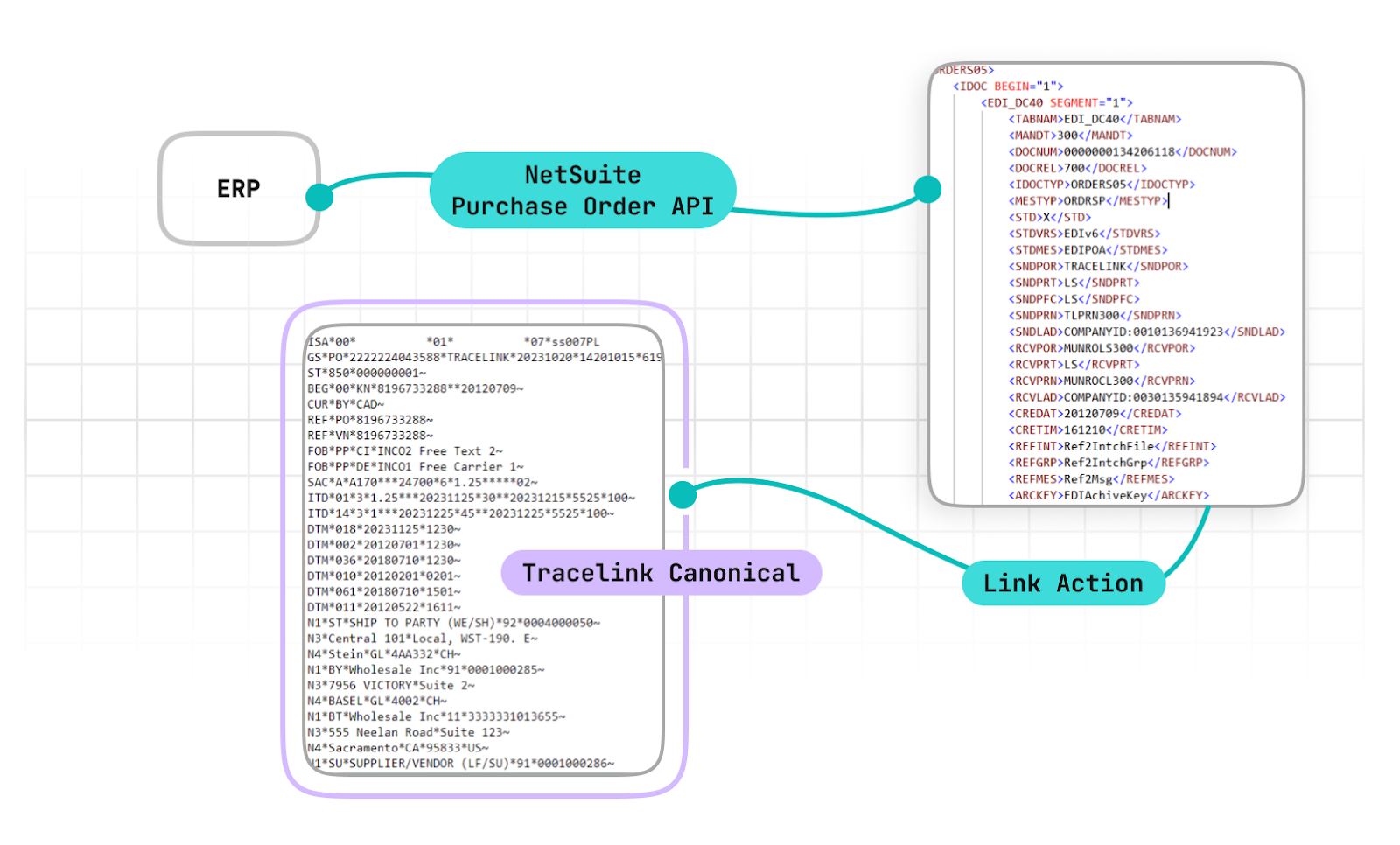The width and height of the screenshot is (1400, 845).
Task: Click the teal connector dot on ERP box
Action: [x=319, y=197]
